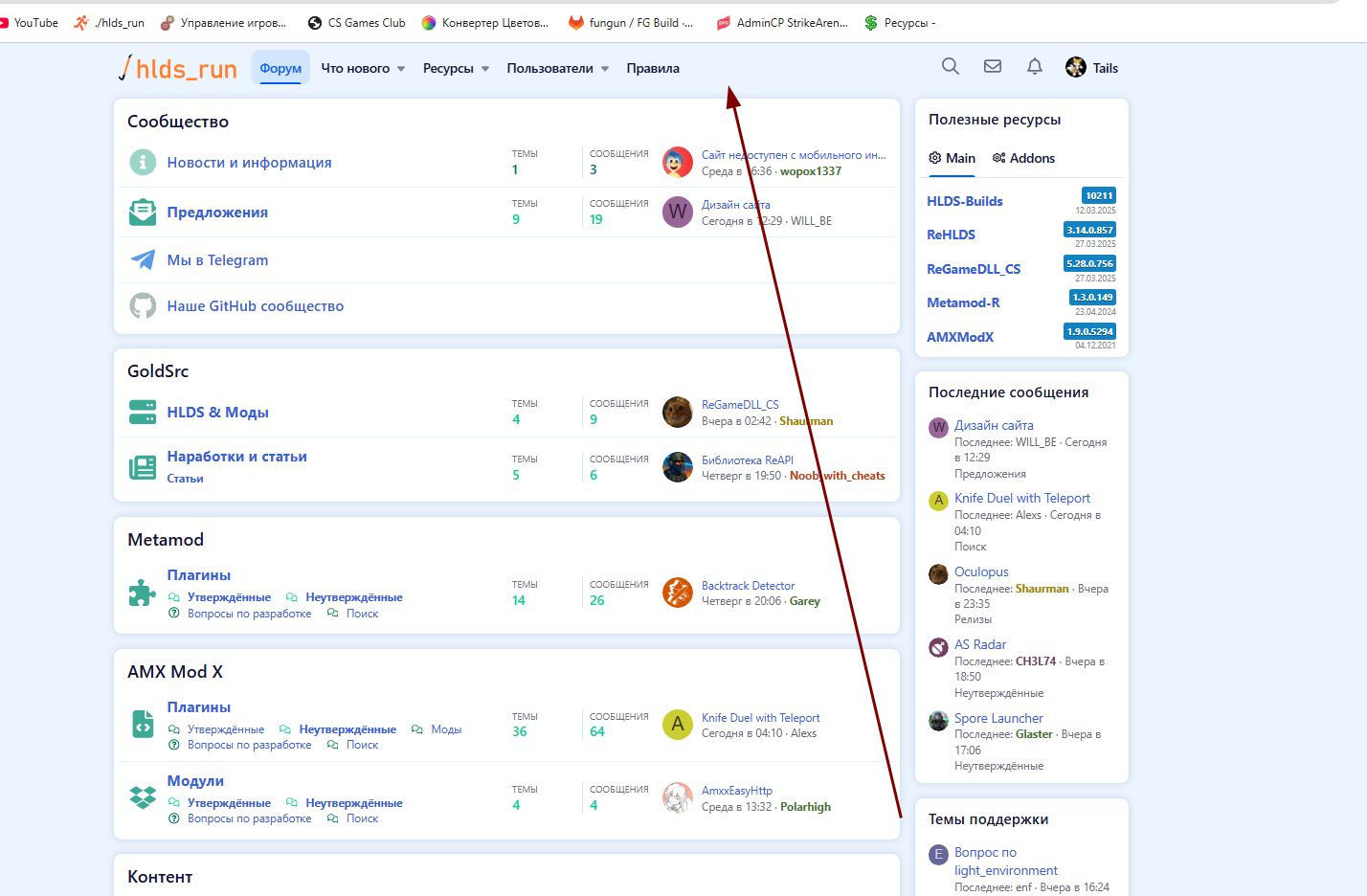Click the Metamod puzzle piece icon
The image size is (1367, 896).
click(143, 594)
